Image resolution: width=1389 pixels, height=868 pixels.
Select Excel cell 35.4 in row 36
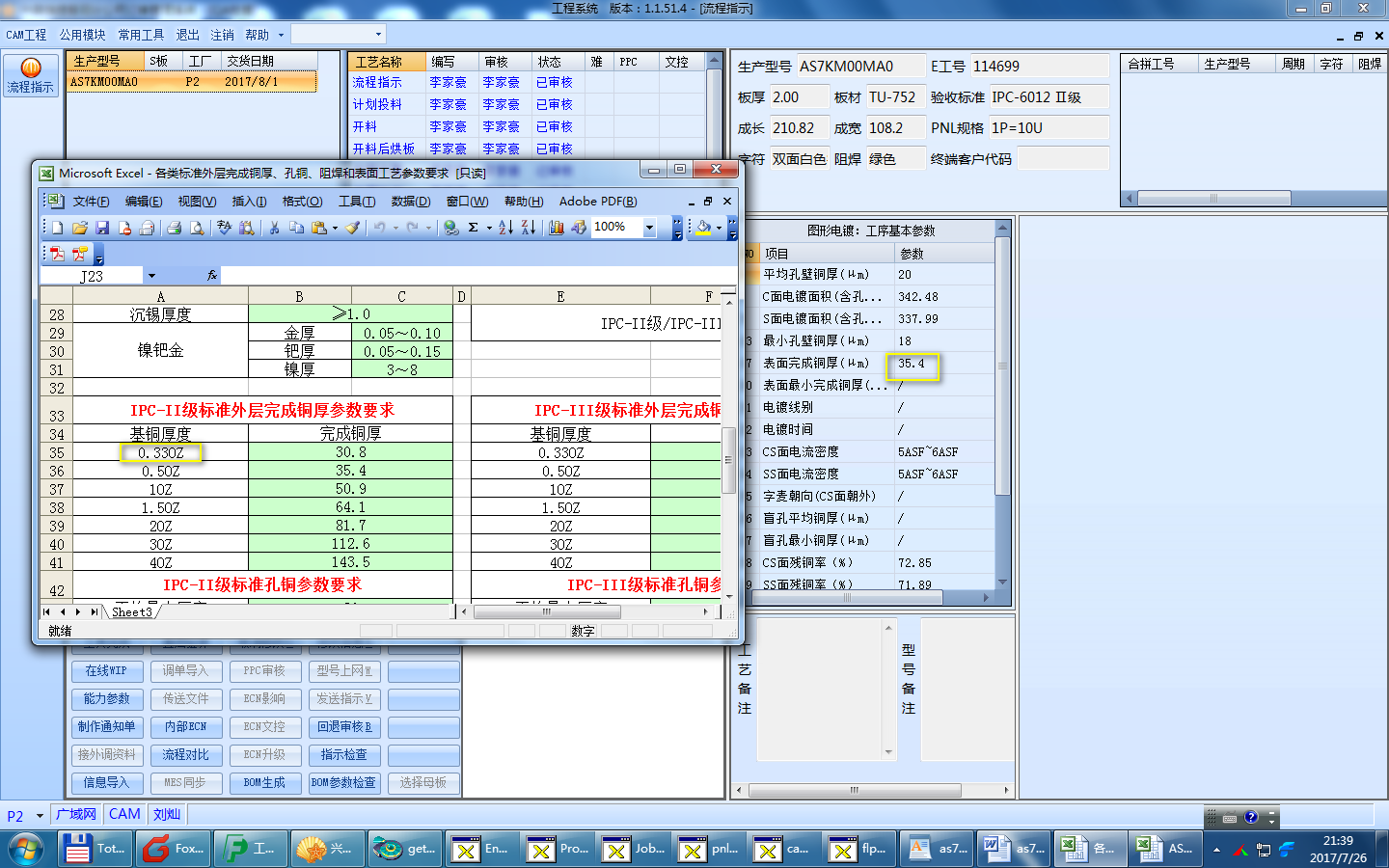click(350, 471)
